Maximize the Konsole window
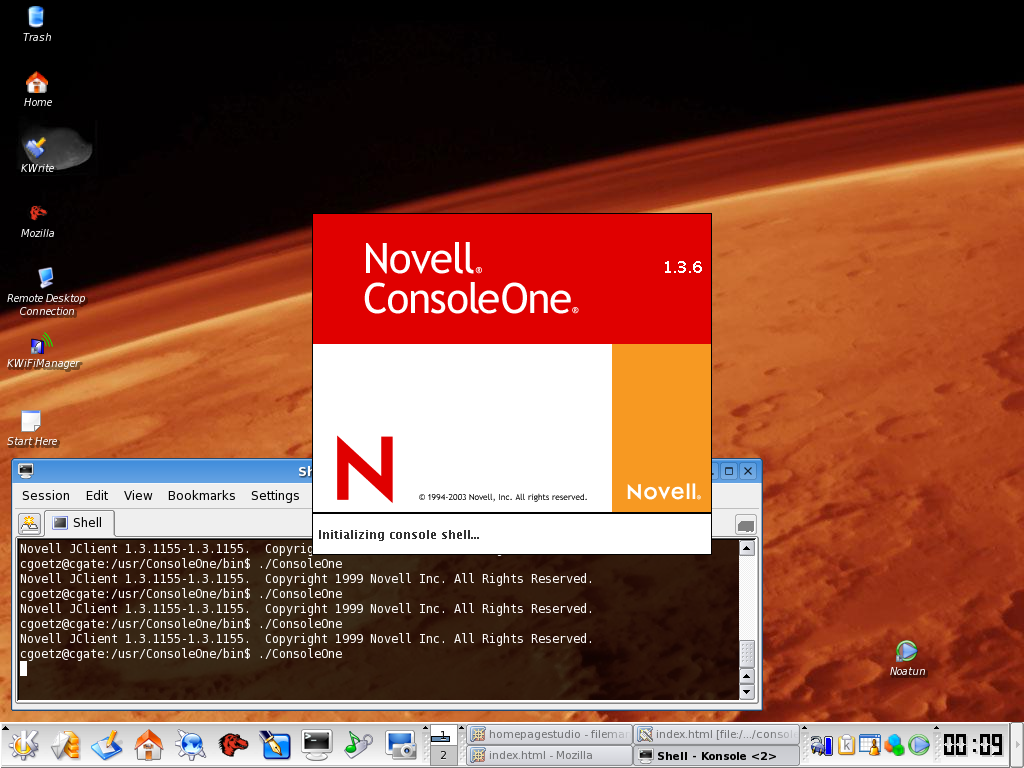1024x768 pixels. [x=729, y=471]
